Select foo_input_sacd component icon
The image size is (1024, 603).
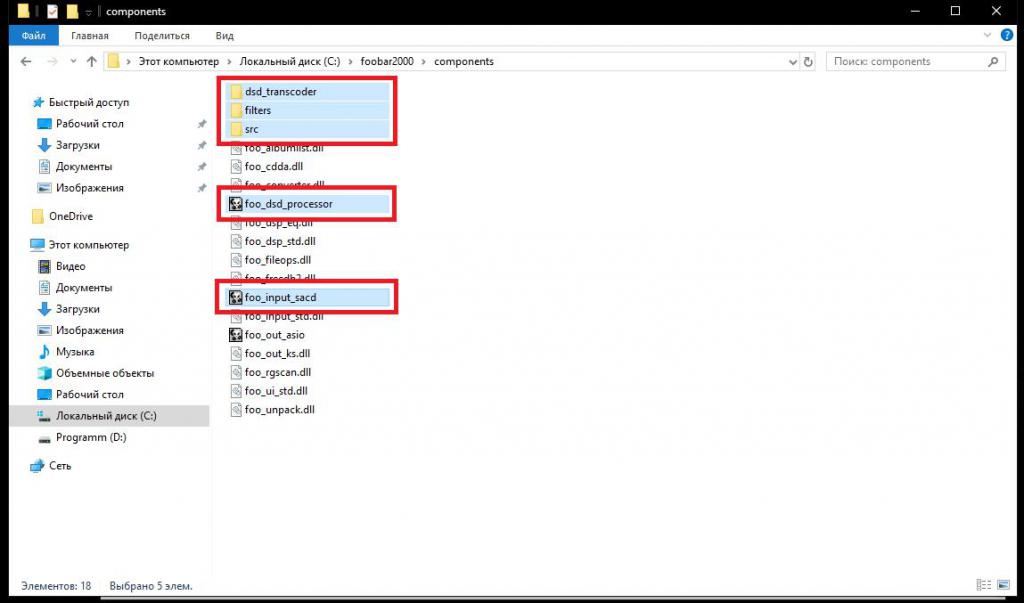pos(236,298)
